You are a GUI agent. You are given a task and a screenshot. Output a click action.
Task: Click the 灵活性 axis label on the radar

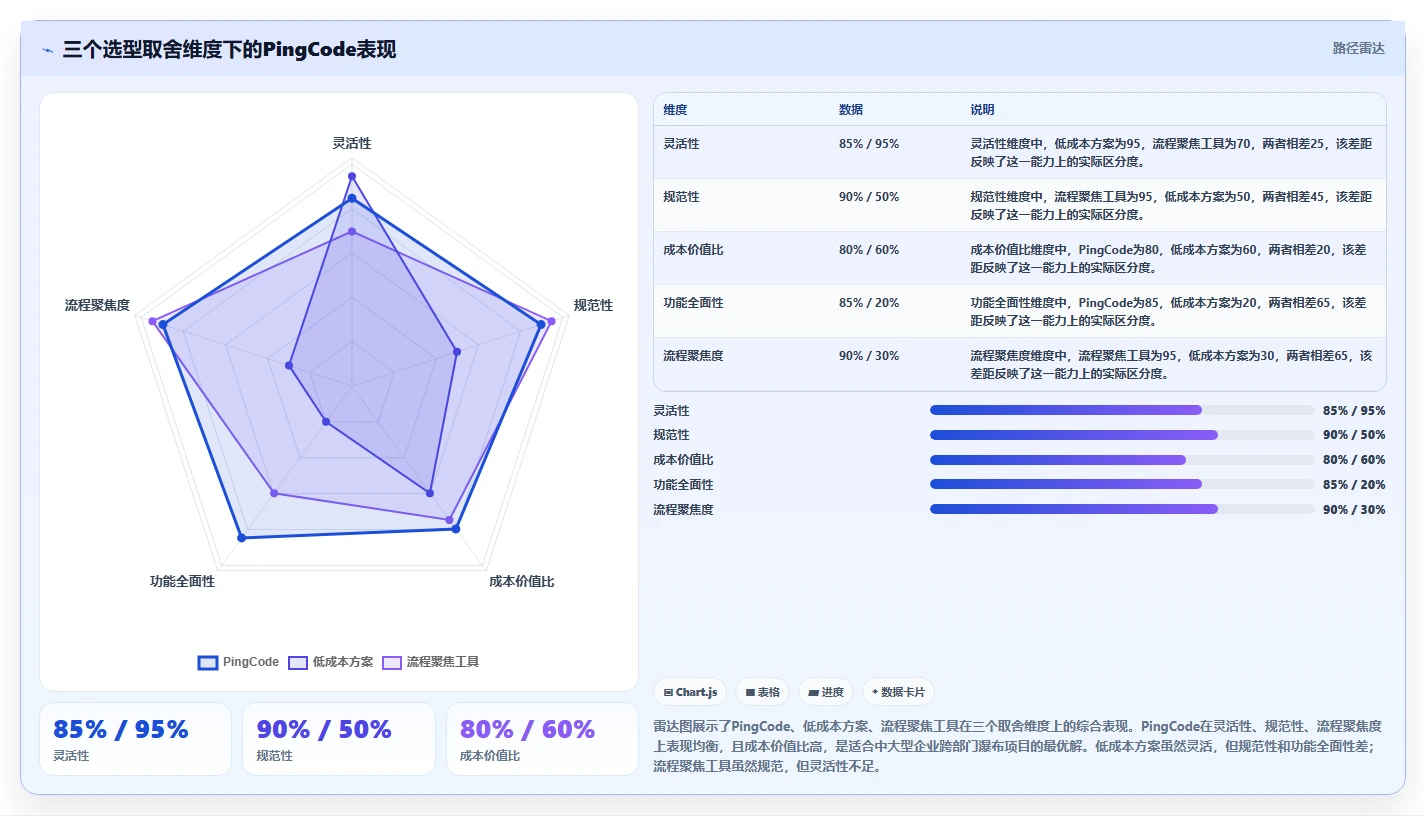352,143
